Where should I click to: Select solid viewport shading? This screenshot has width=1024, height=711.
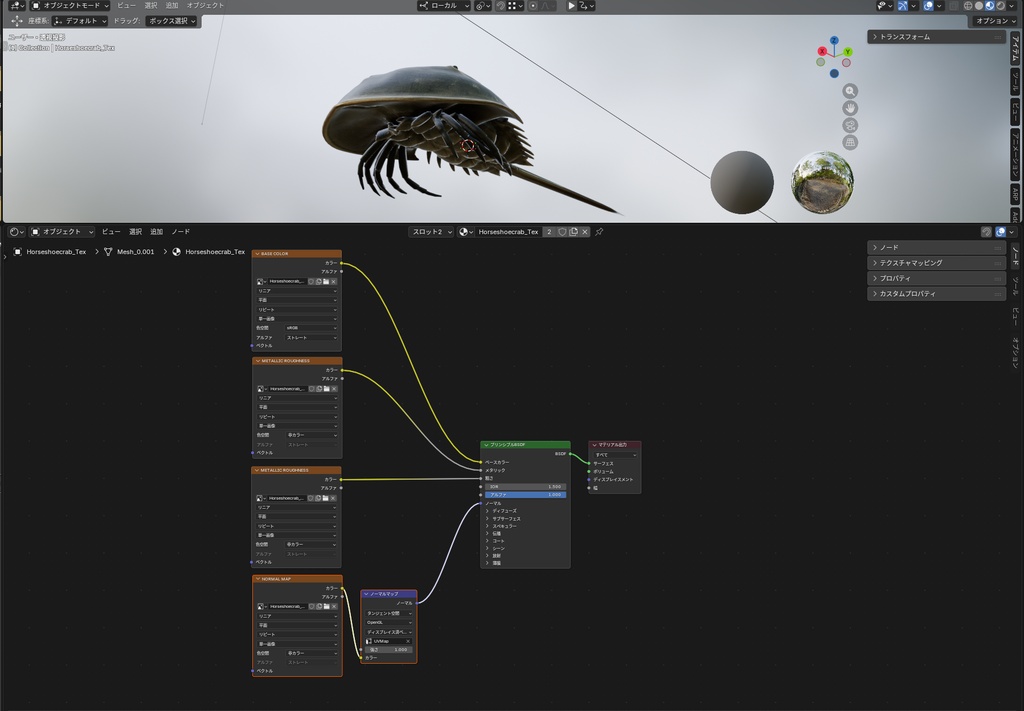pyautogui.click(x=979, y=5)
